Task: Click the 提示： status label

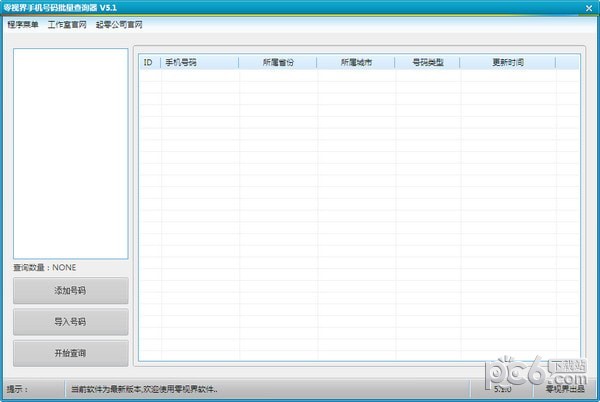Action: tap(18, 389)
